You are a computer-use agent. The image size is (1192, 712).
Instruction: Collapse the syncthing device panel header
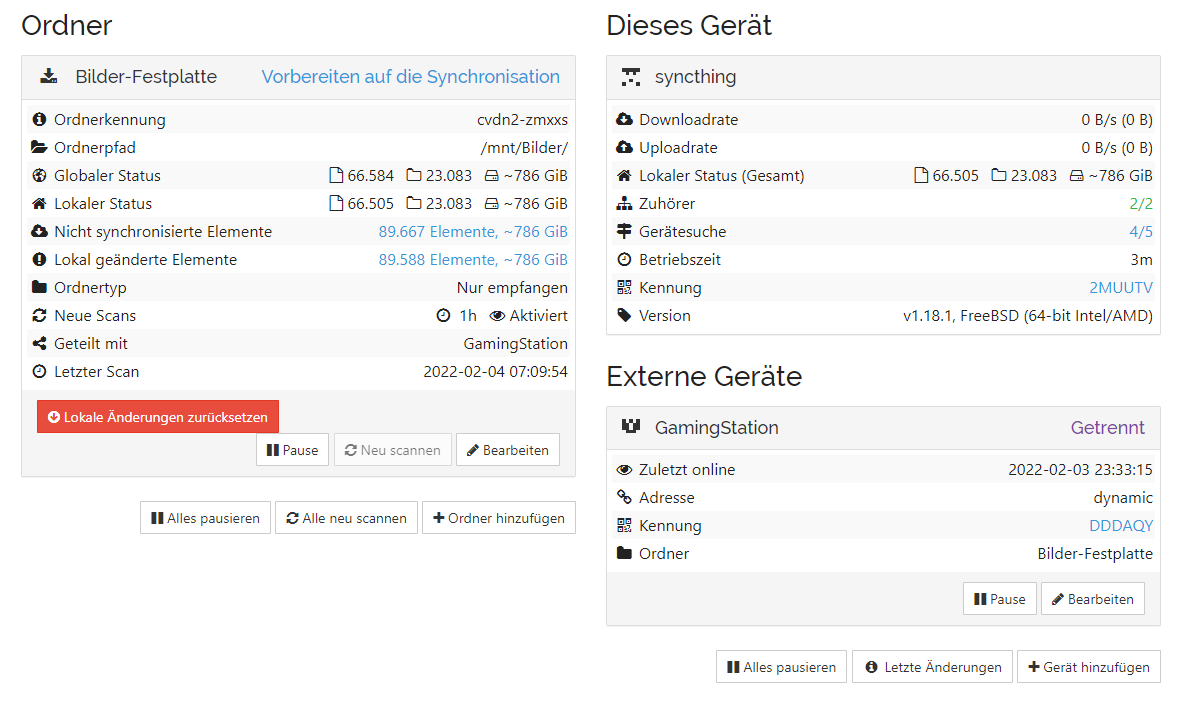point(883,77)
